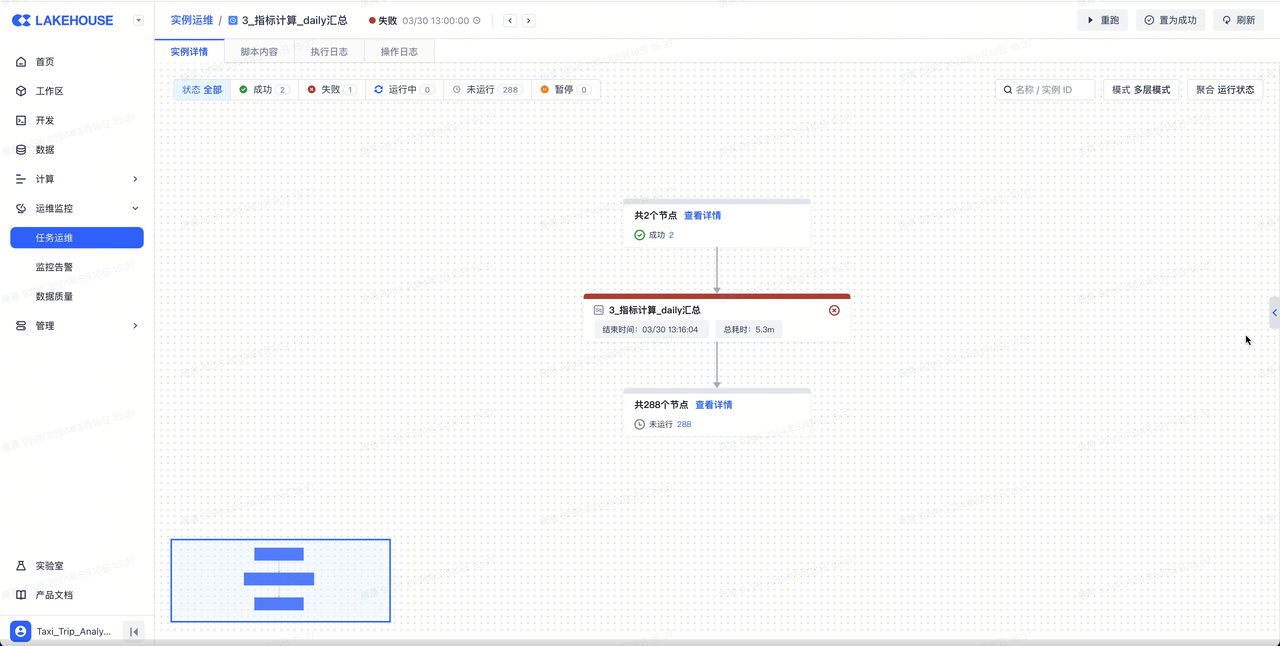Viewport: 1280px width, 646px height.
Task: Click the Development (开发) terminal icon
Action: coord(21,120)
